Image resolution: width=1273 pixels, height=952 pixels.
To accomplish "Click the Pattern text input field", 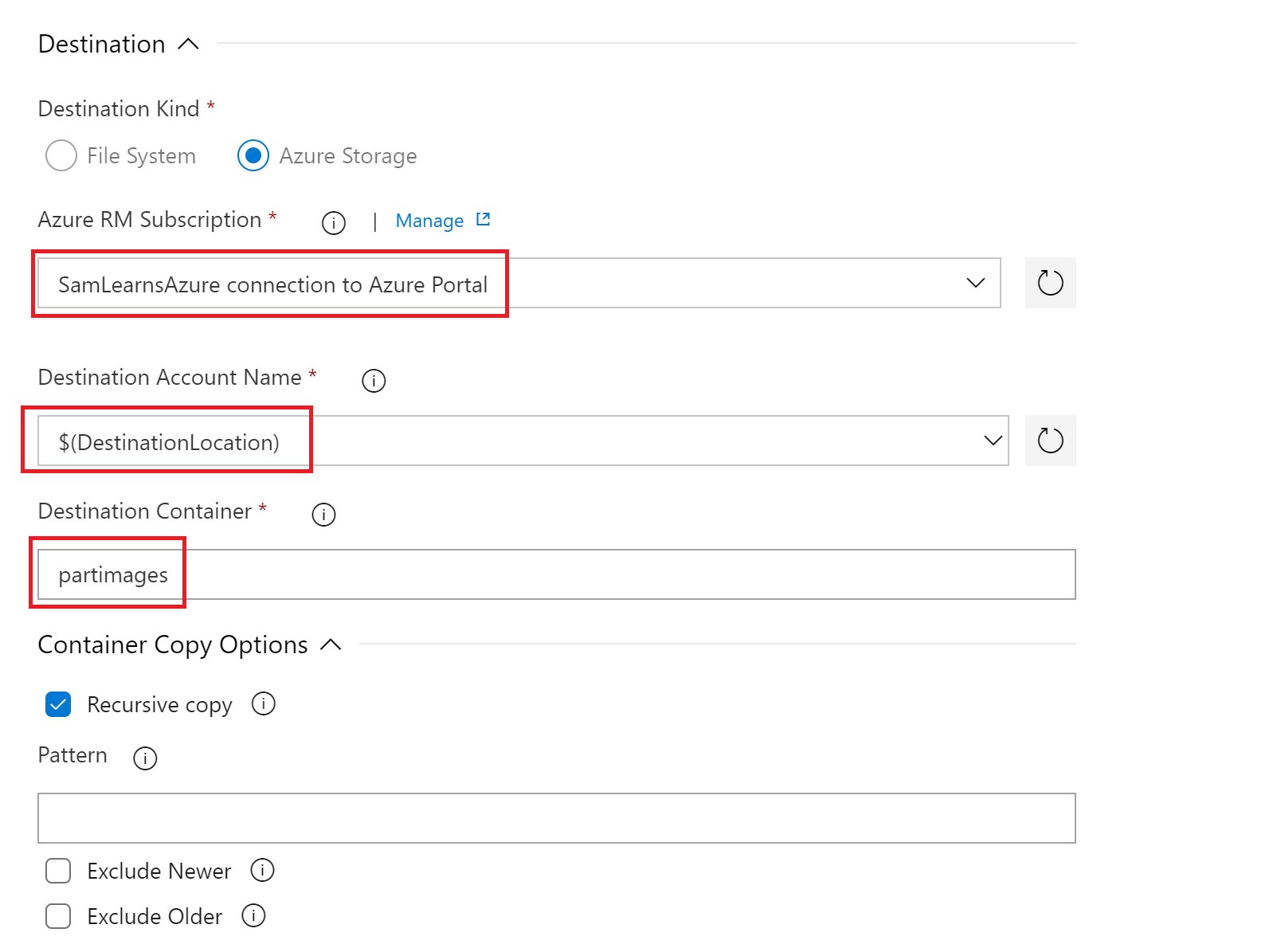I will tap(556, 817).
